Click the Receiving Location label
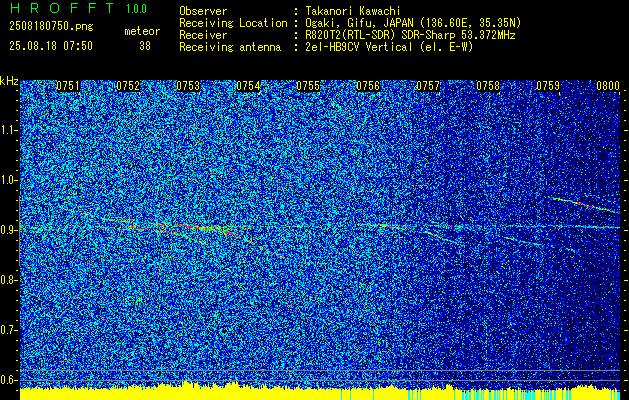Viewport: 629px width, 400px height. pos(233,23)
